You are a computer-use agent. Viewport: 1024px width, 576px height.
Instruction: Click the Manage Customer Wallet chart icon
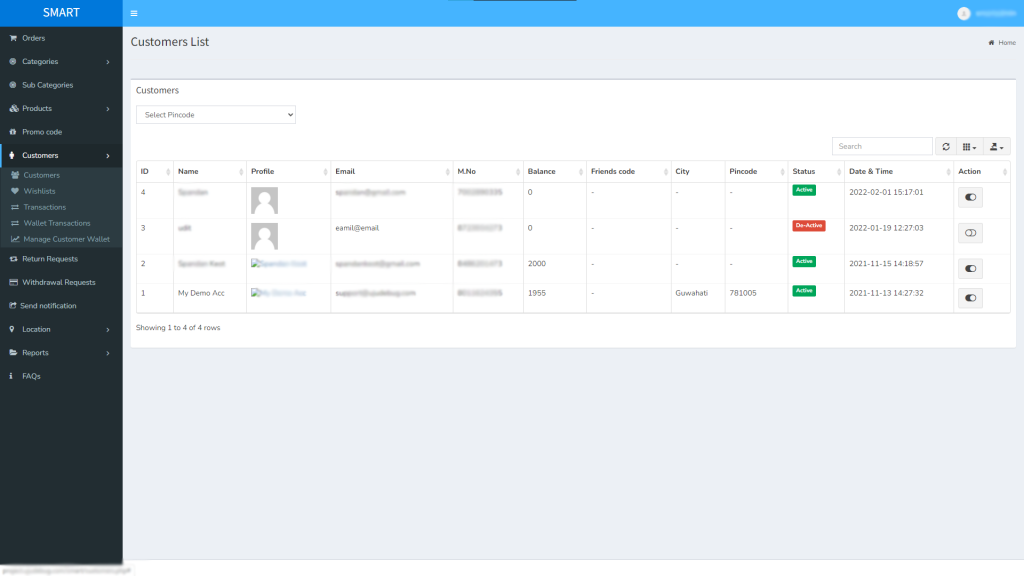13,239
